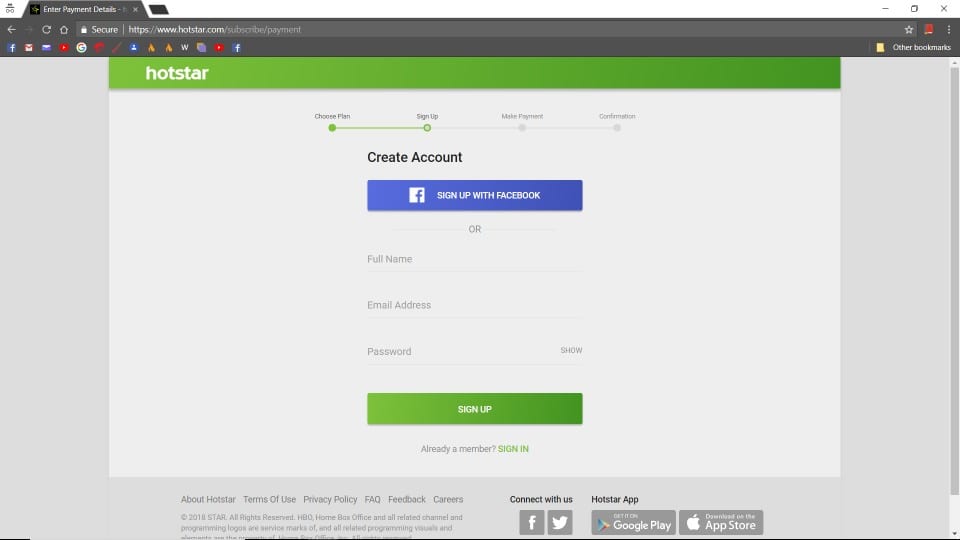Open the FAQ footer link
This screenshot has height=540, width=960.
(372, 499)
